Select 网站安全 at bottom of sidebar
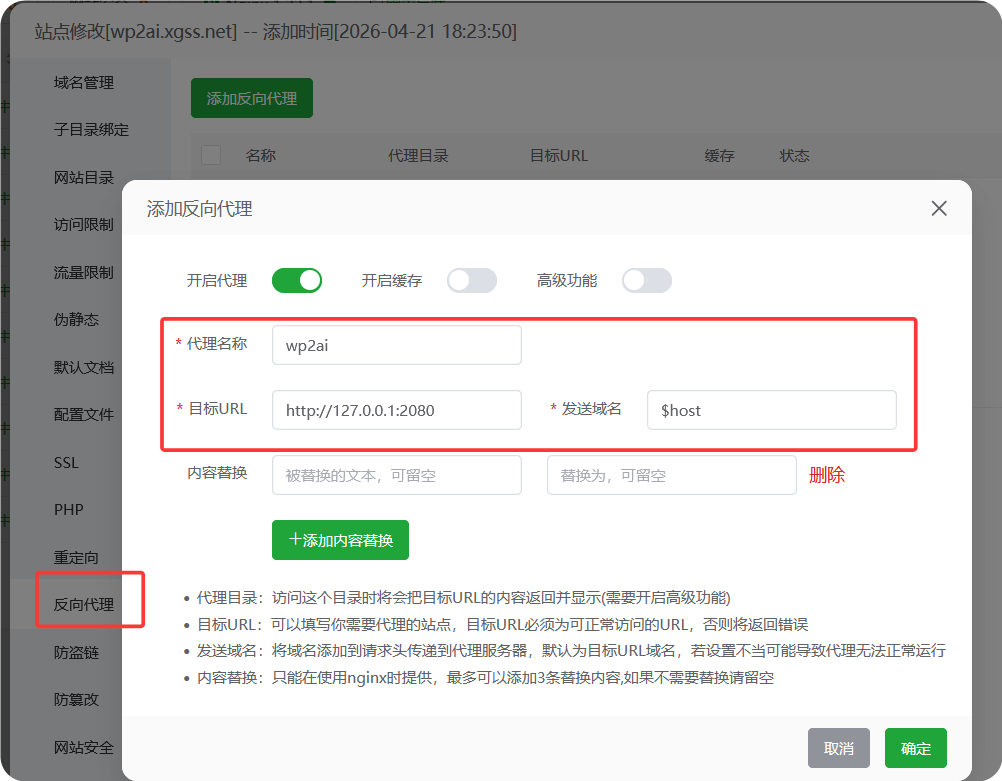 point(85,747)
